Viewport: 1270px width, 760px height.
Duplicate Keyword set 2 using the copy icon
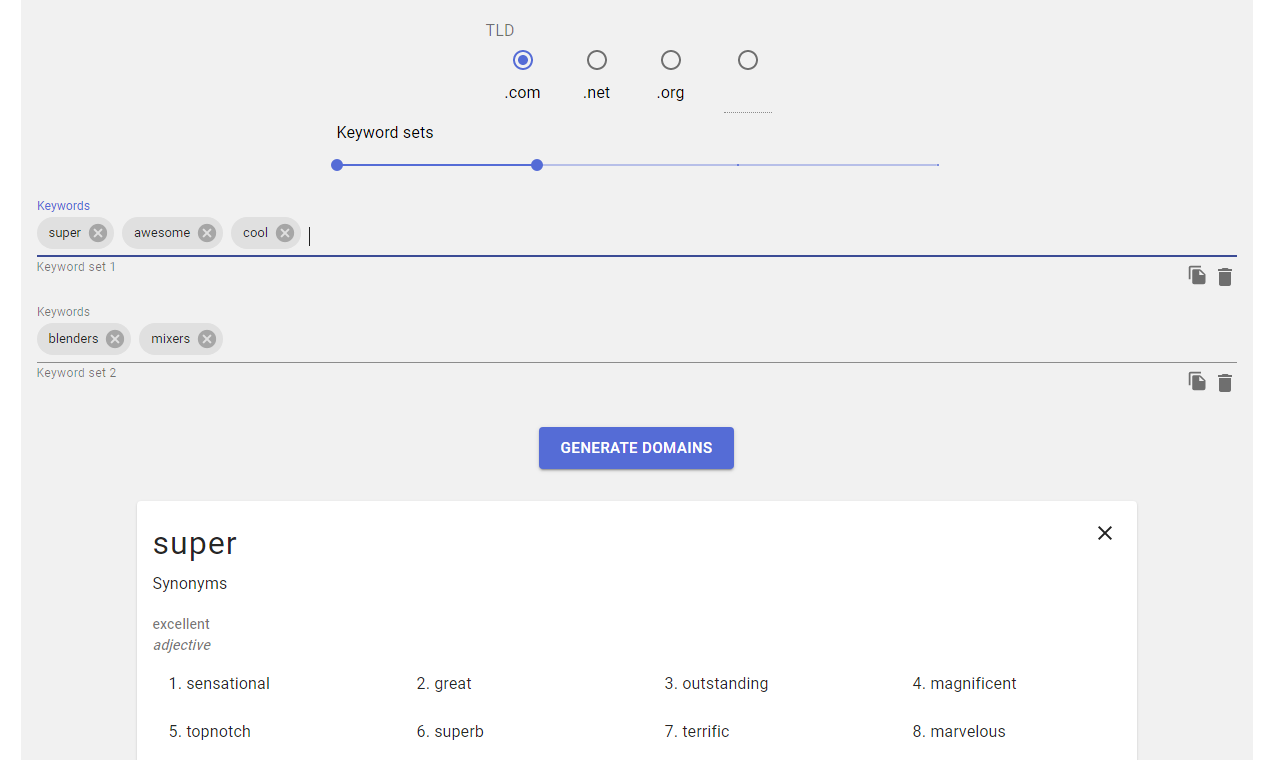(1197, 381)
